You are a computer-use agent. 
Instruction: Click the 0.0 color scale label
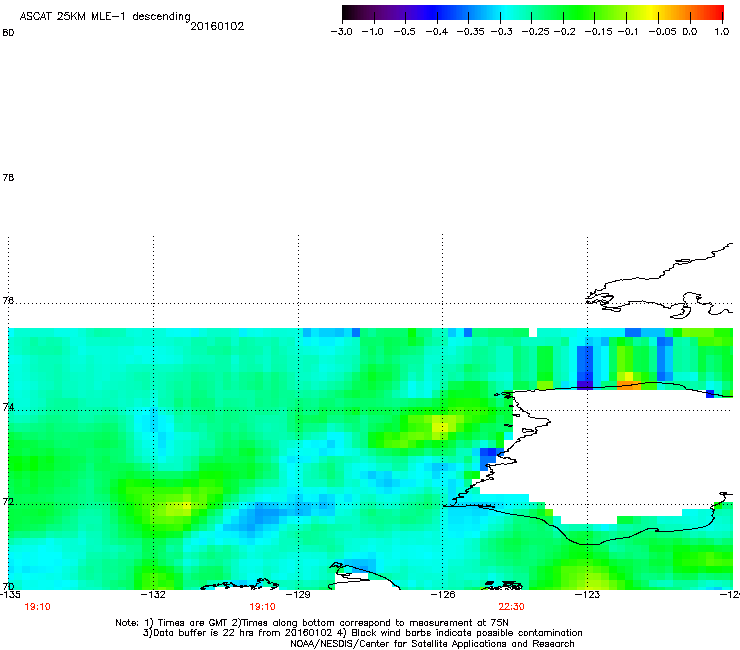click(x=690, y=32)
